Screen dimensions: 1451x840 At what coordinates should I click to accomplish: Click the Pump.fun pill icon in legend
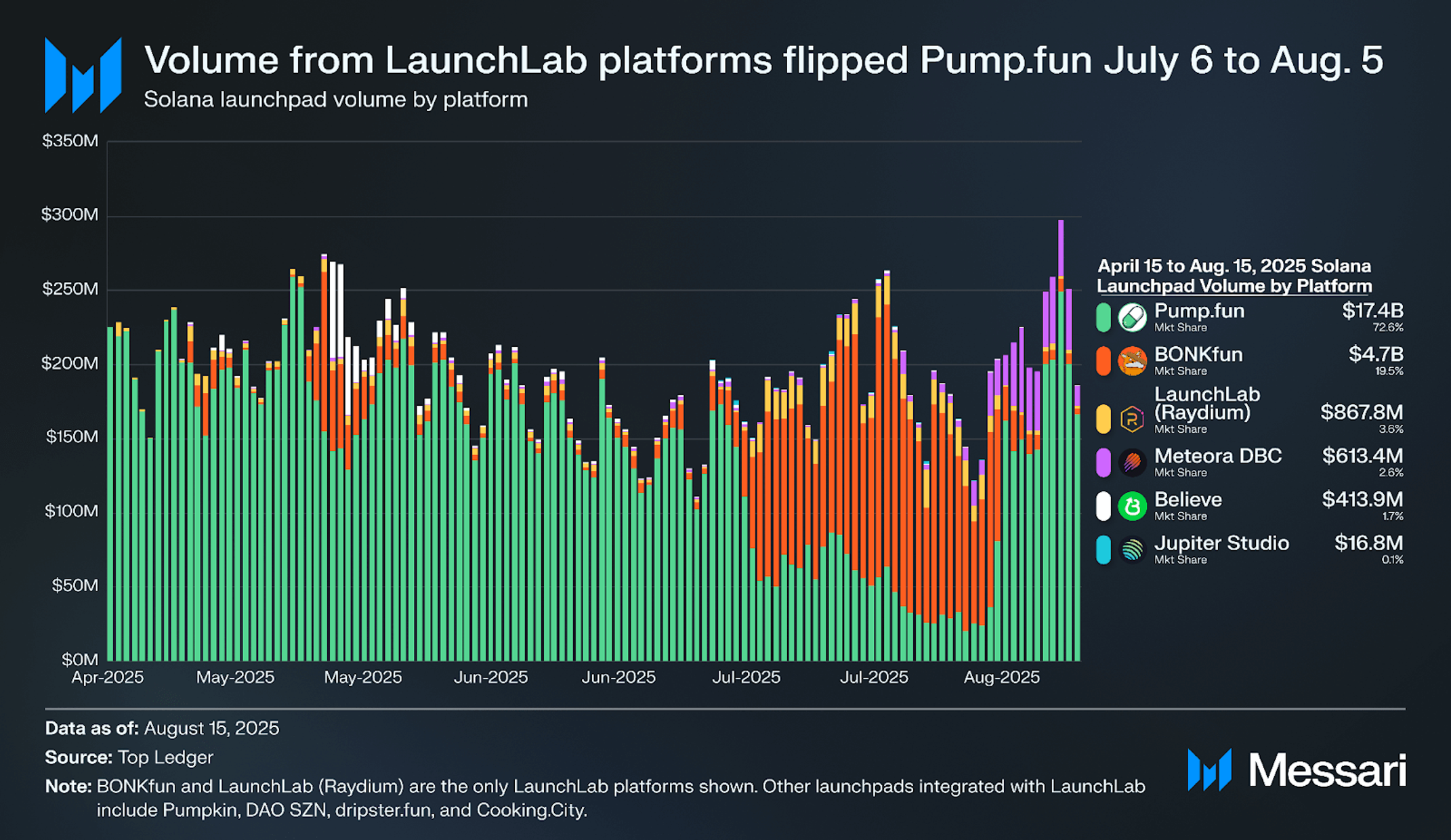tap(1132, 317)
